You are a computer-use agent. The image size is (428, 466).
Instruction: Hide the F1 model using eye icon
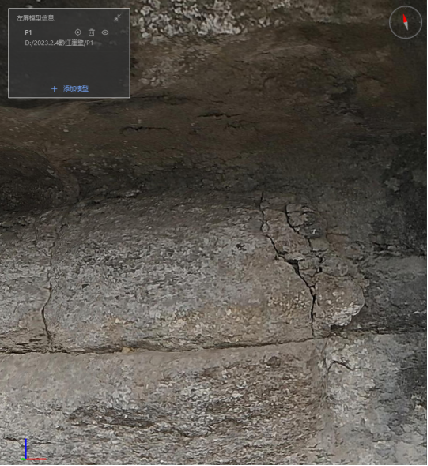(105, 32)
